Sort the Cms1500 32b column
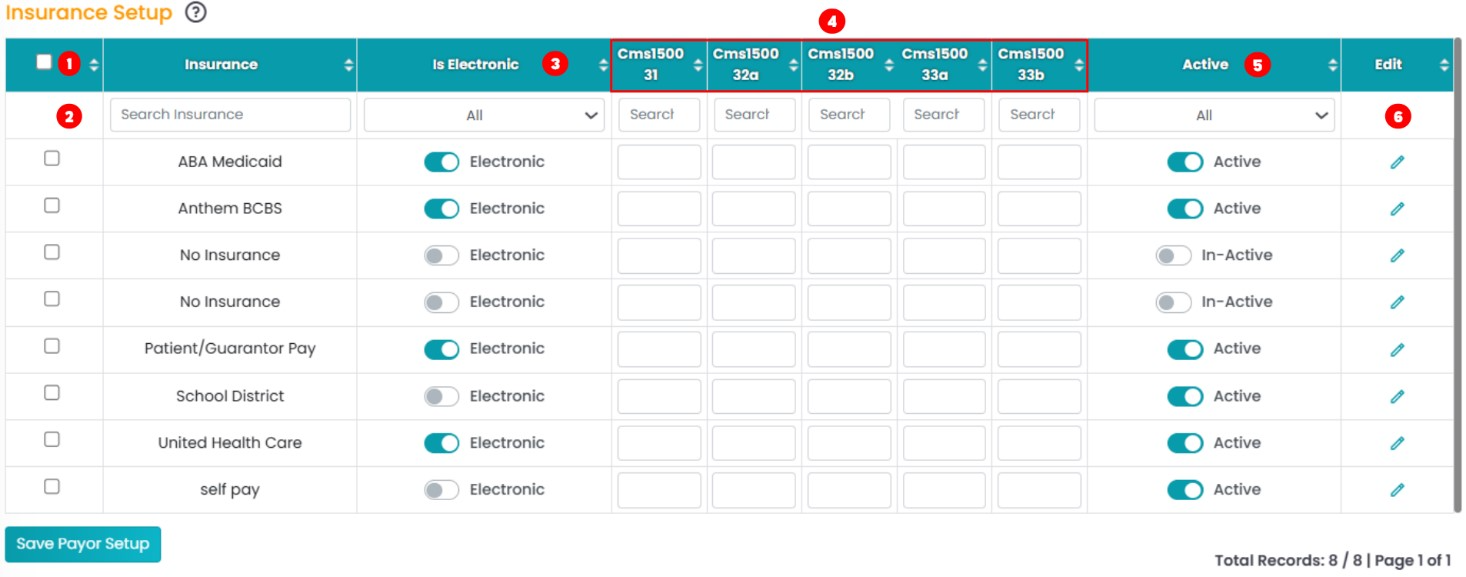Viewport: 1466px width, 577px height. [888, 65]
